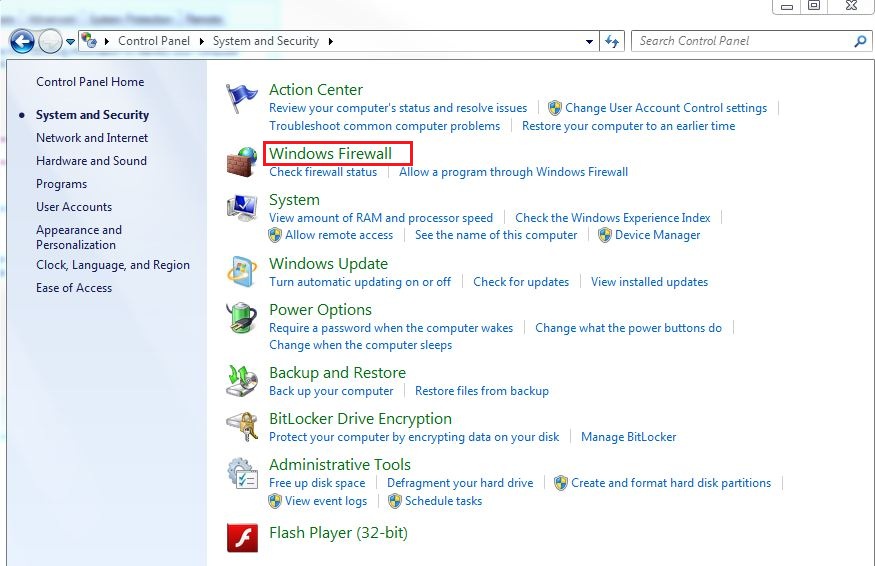Screen dimensions: 875x566
Task: Open Ease of Access category
Action: (74, 288)
